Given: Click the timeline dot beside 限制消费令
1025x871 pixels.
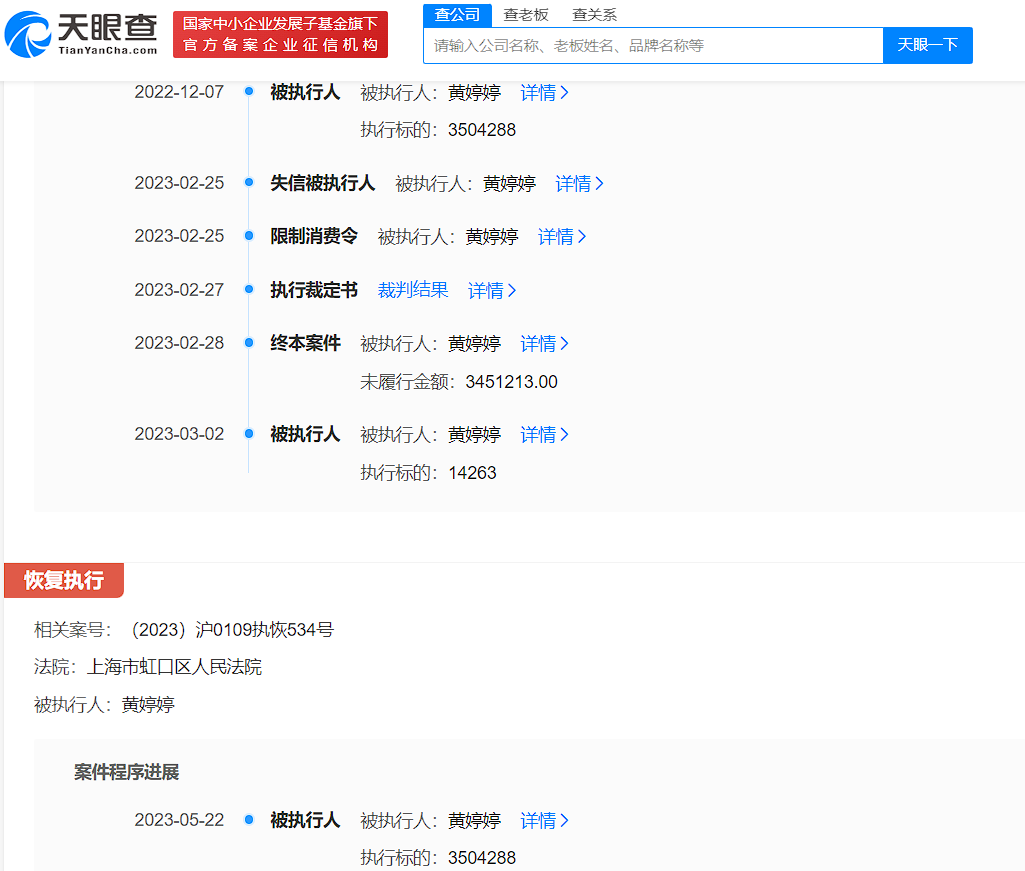Looking at the screenshot, I should [247, 236].
